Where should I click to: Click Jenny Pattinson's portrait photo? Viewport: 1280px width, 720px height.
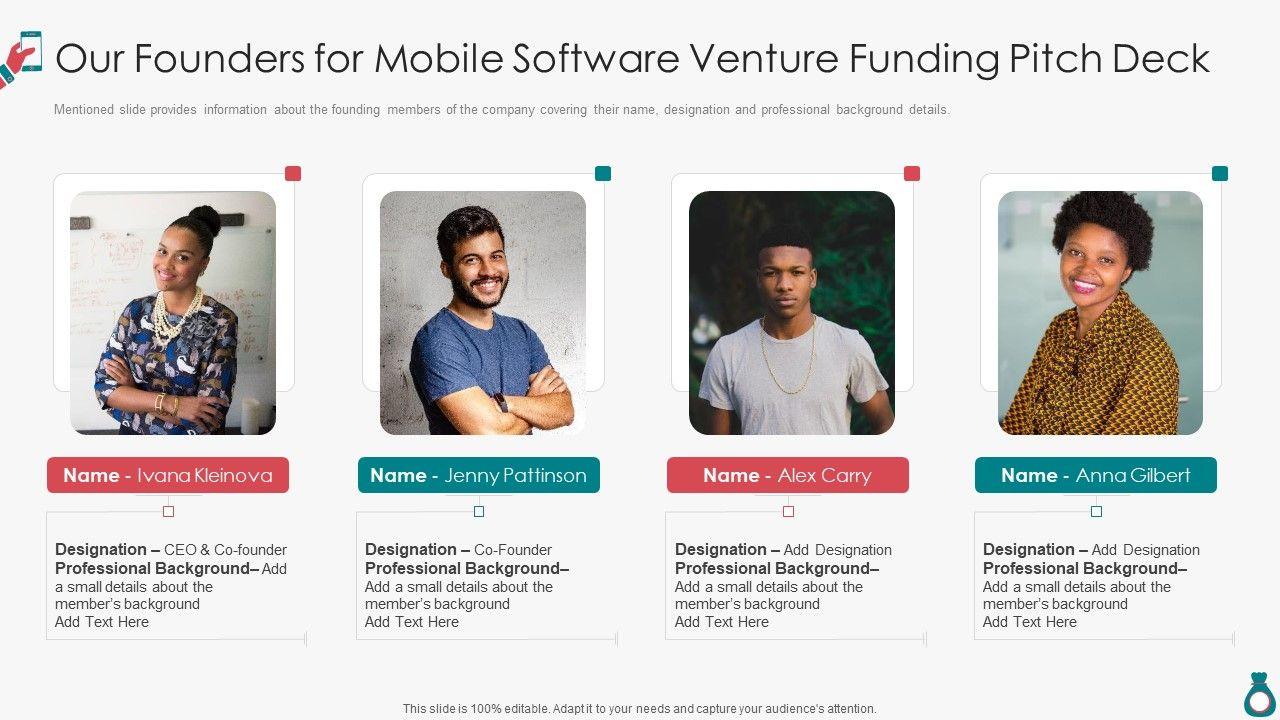[x=483, y=312]
